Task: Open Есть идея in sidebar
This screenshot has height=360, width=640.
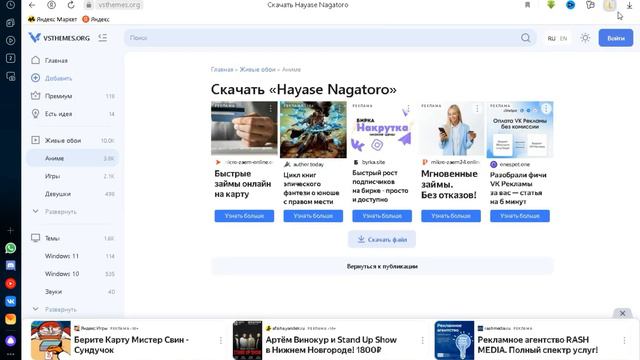Action: [x=73, y=114]
